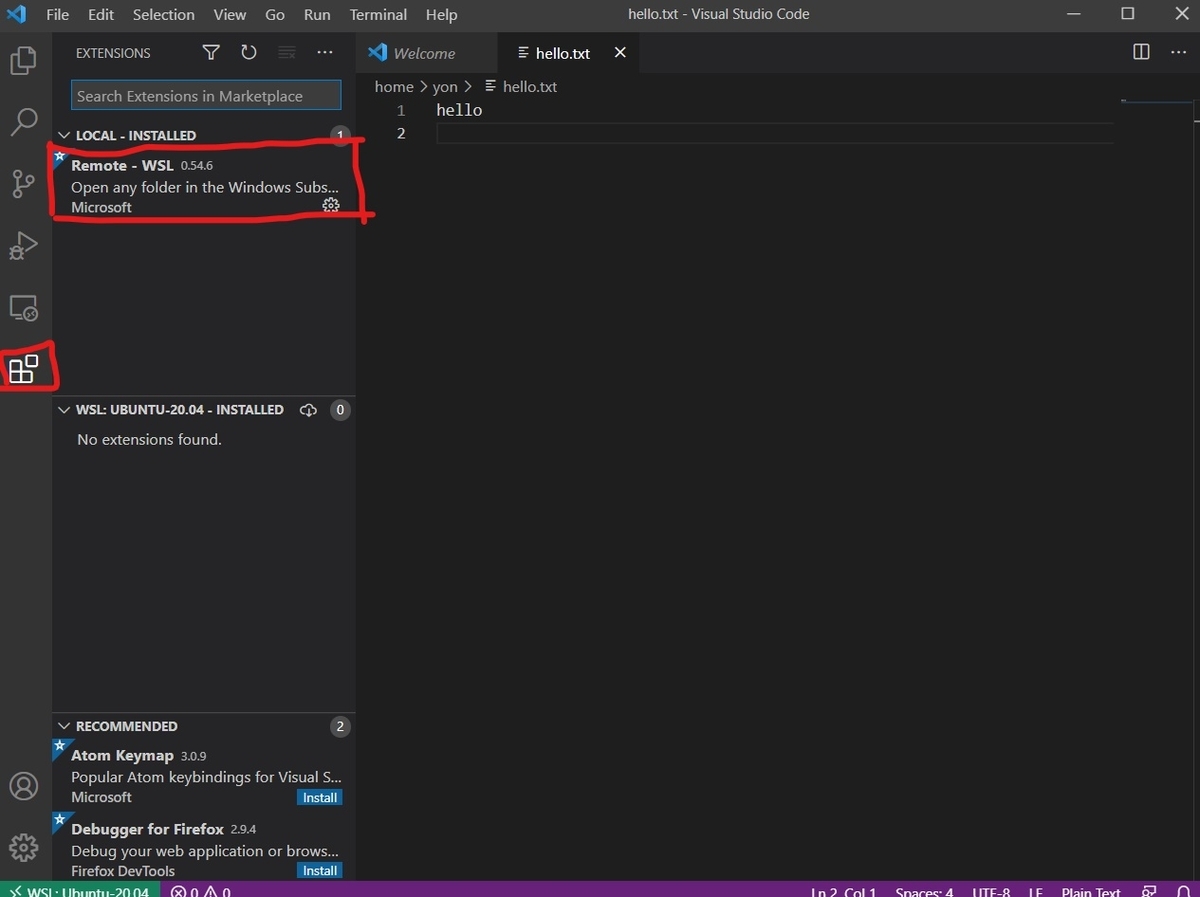Screen dimensions: 1200x897
Task: Click the word hello on line 1
Action: 459,110
